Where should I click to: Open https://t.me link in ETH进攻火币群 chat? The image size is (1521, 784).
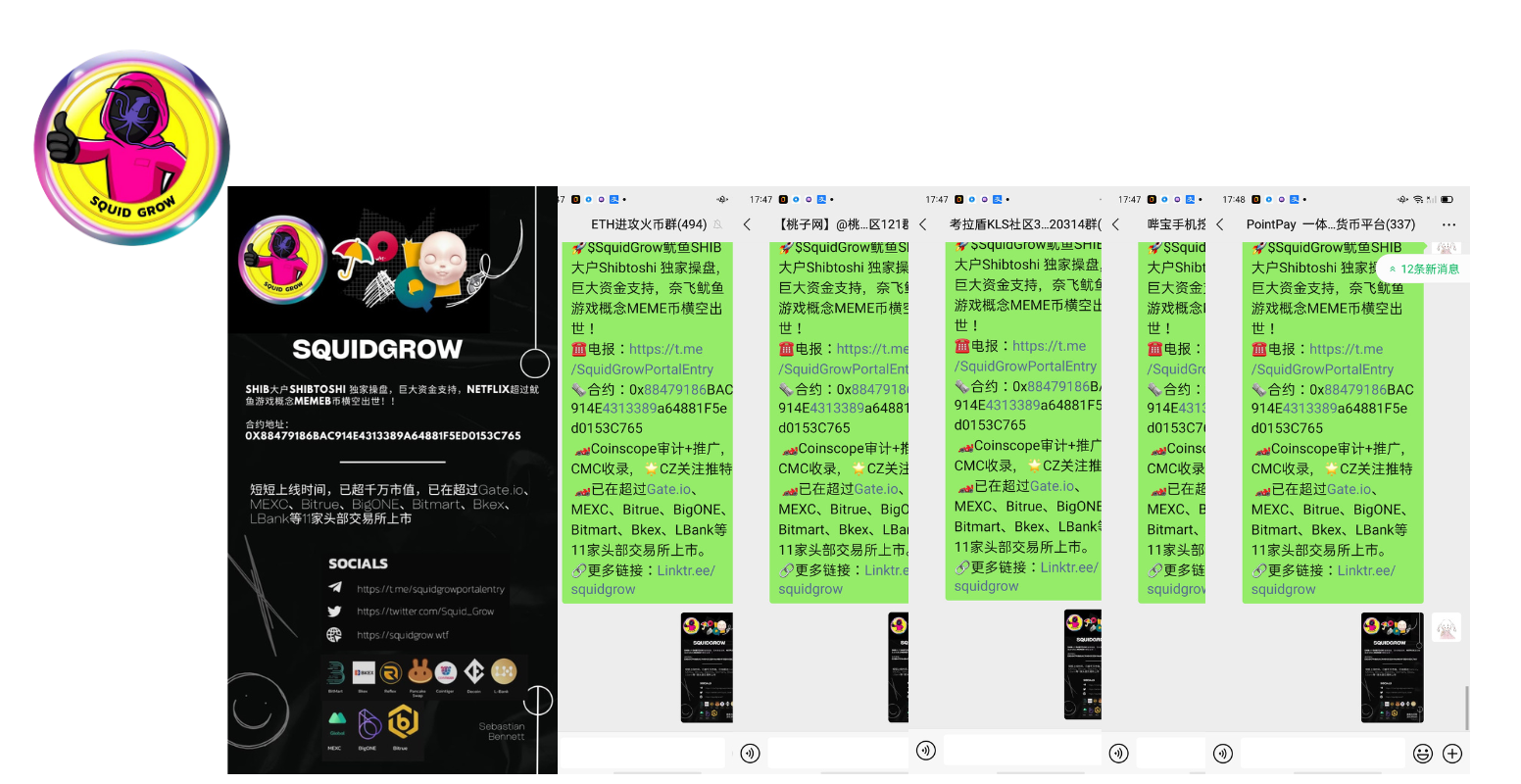(666, 349)
